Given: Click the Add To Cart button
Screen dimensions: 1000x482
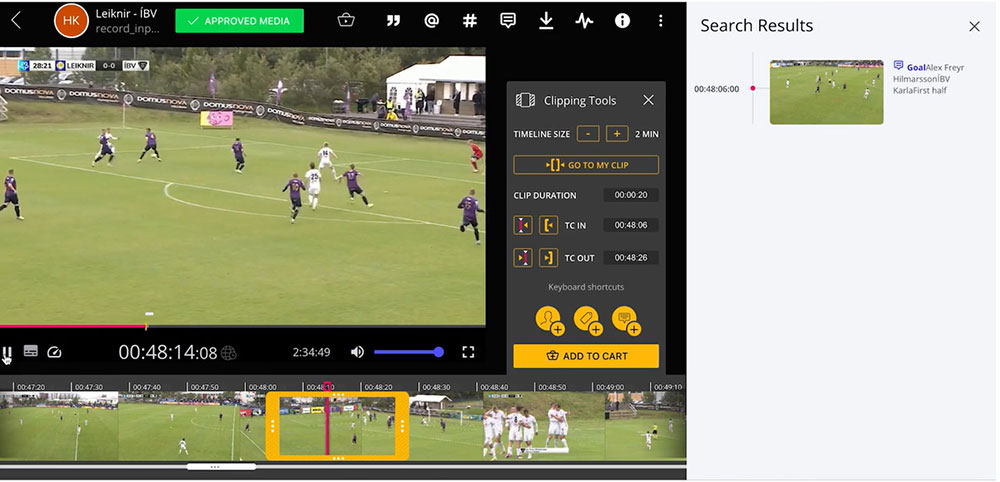Looking at the screenshot, I should pyautogui.click(x=586, y=356).
